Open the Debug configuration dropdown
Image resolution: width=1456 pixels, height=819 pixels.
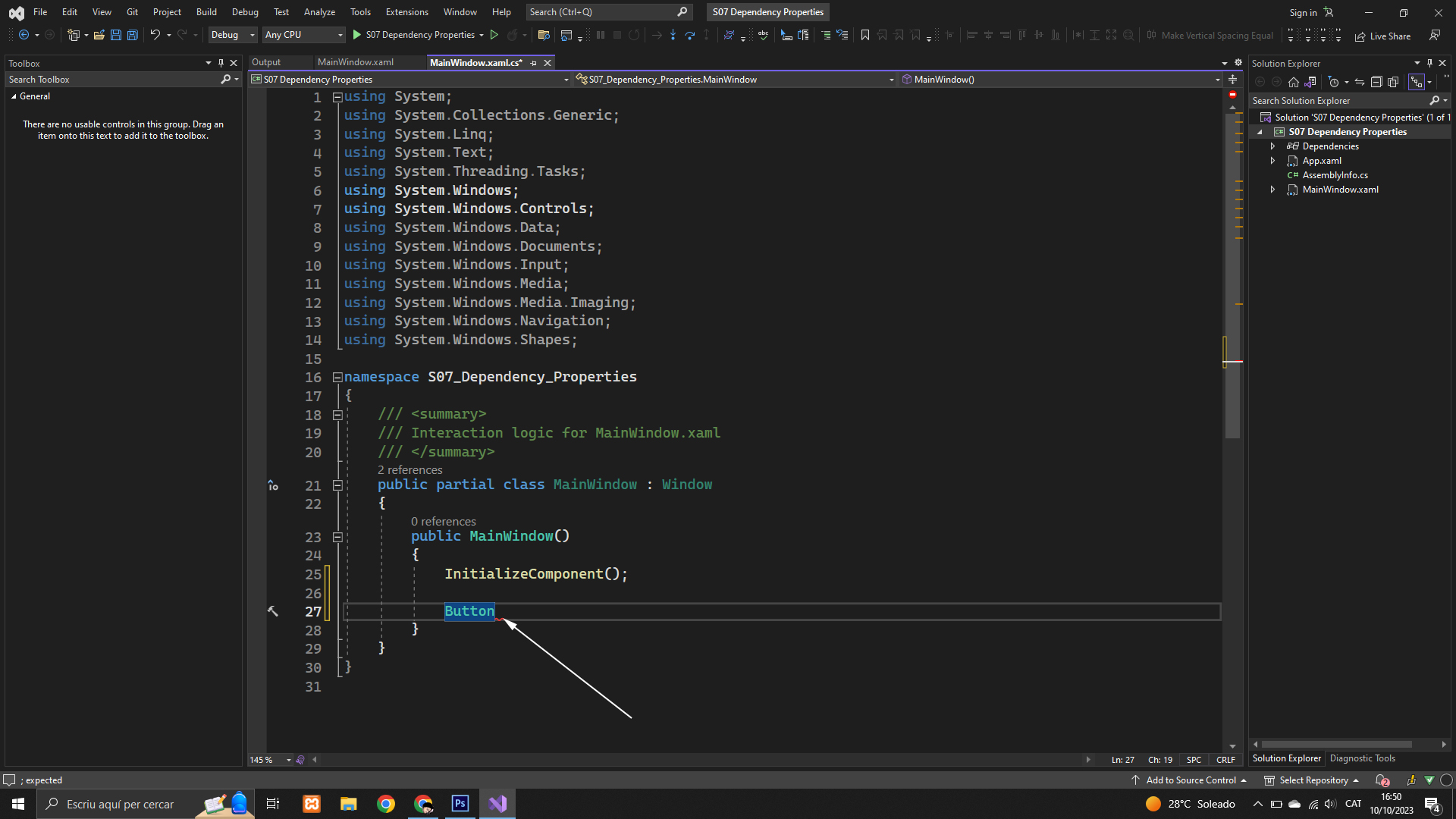click(232, 35)
